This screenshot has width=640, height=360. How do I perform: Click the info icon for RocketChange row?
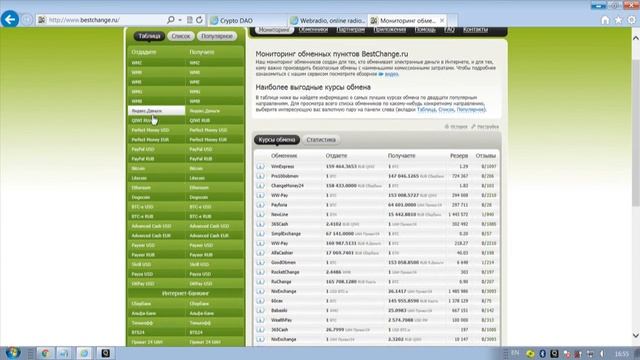(x=260, y=272)
